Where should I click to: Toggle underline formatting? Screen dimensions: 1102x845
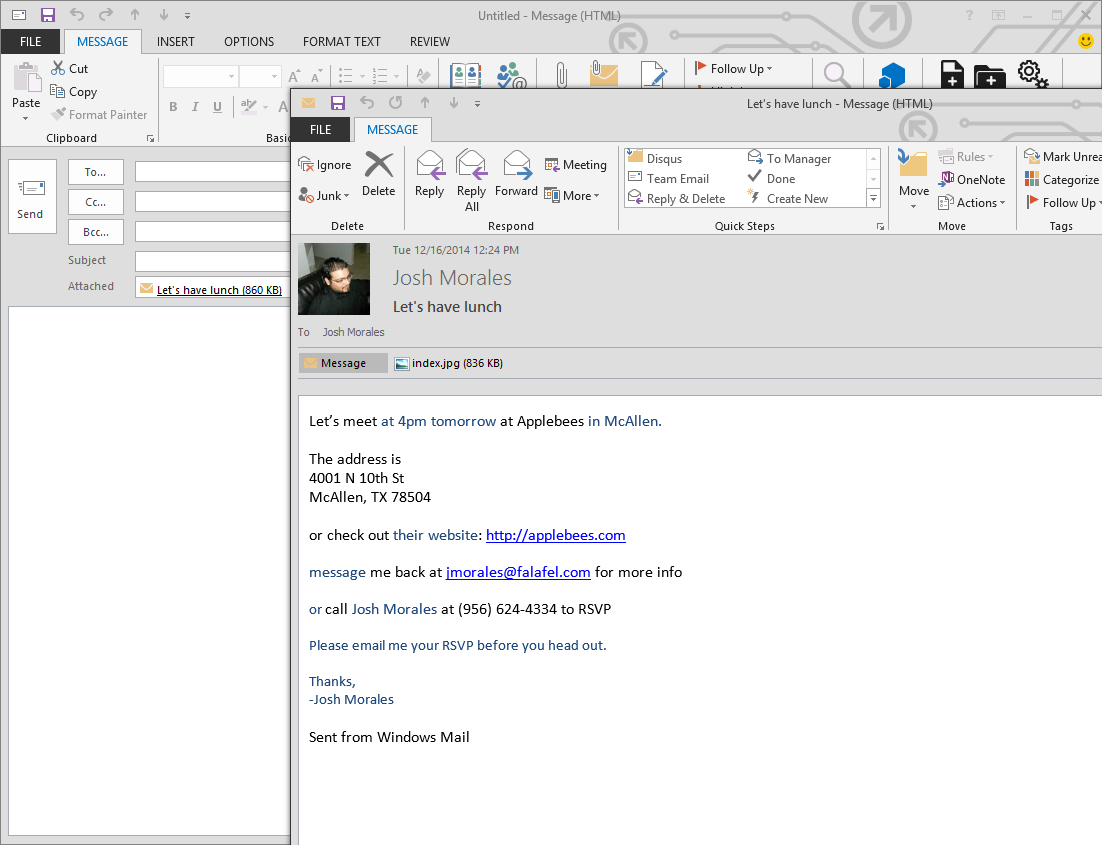pyautogui.click(x=217, y=106)
